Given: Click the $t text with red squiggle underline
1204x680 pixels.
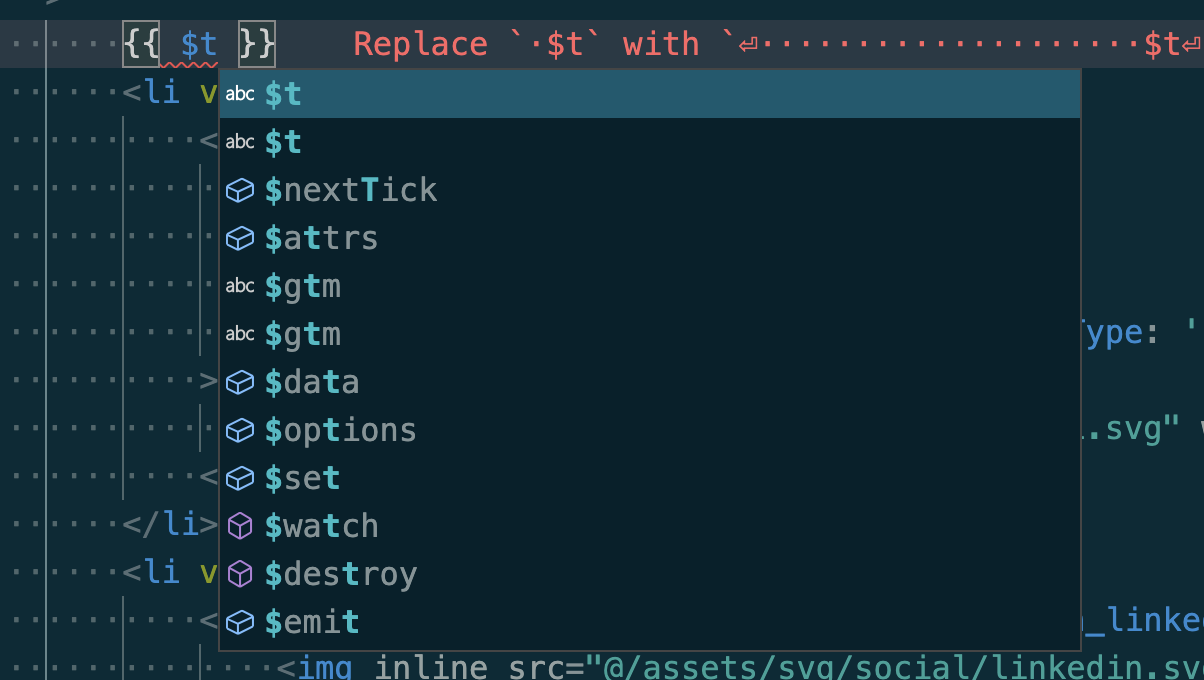Looking at the screenshot, I should (197, 44).
